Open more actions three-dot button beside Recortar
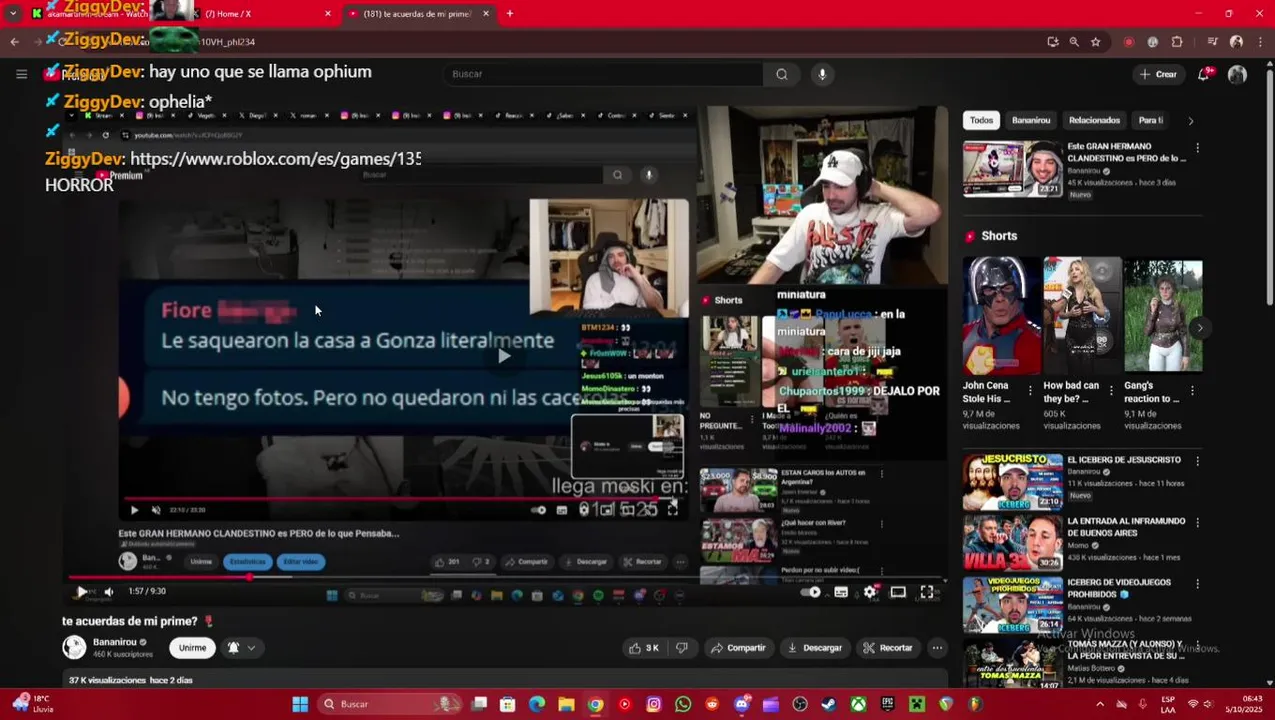The width and height of the screenshot is (1275, 720). pos(937,648)
